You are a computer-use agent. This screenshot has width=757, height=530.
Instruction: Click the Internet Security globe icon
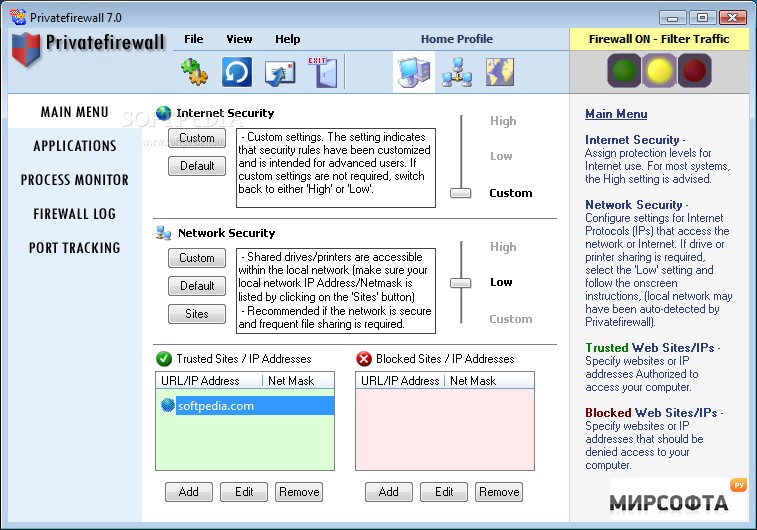[x=164, y=113]
